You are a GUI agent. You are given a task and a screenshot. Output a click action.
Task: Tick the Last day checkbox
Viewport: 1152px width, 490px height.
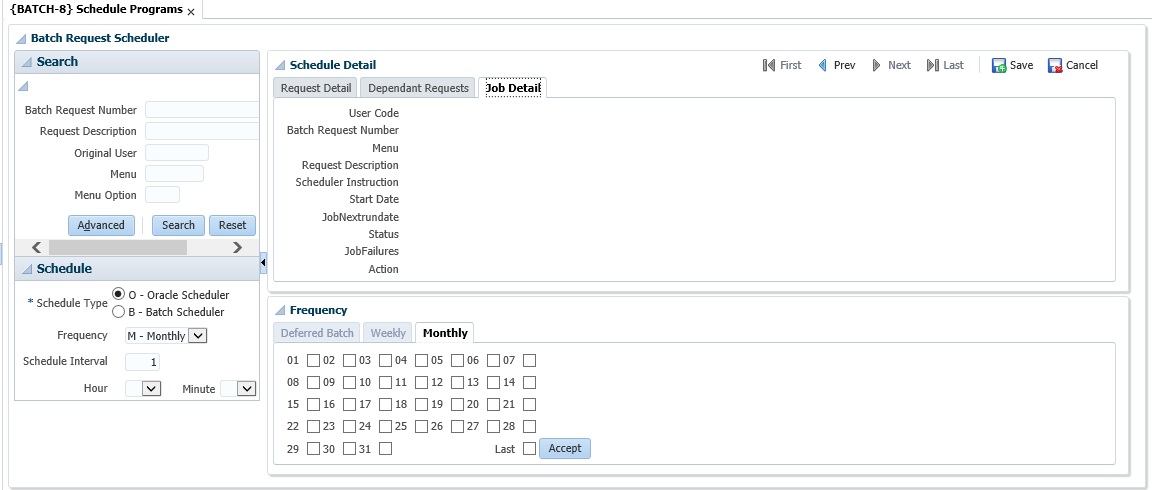click(530, 449)
